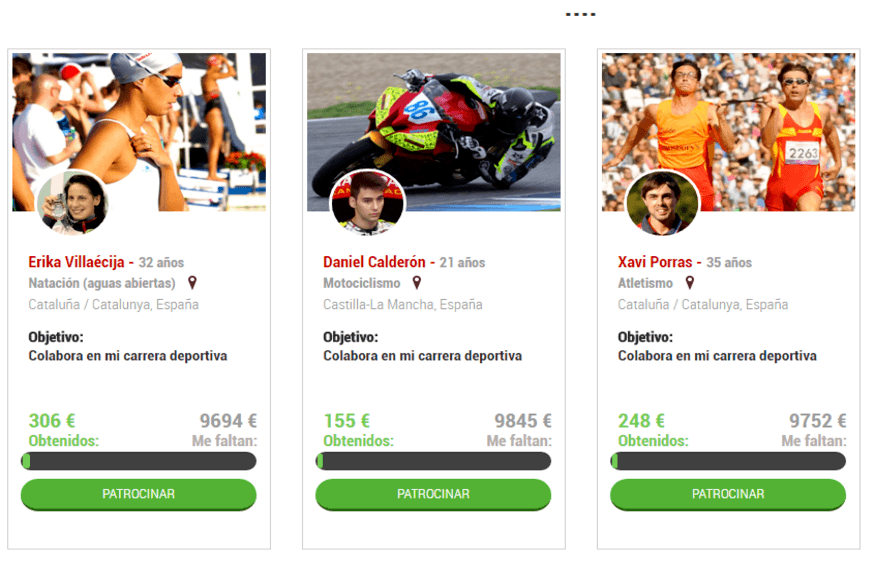The width and height of the screenshot is (875, 584).
Task: Click Erika's 306 € funding progress bar
Action: 138,461
